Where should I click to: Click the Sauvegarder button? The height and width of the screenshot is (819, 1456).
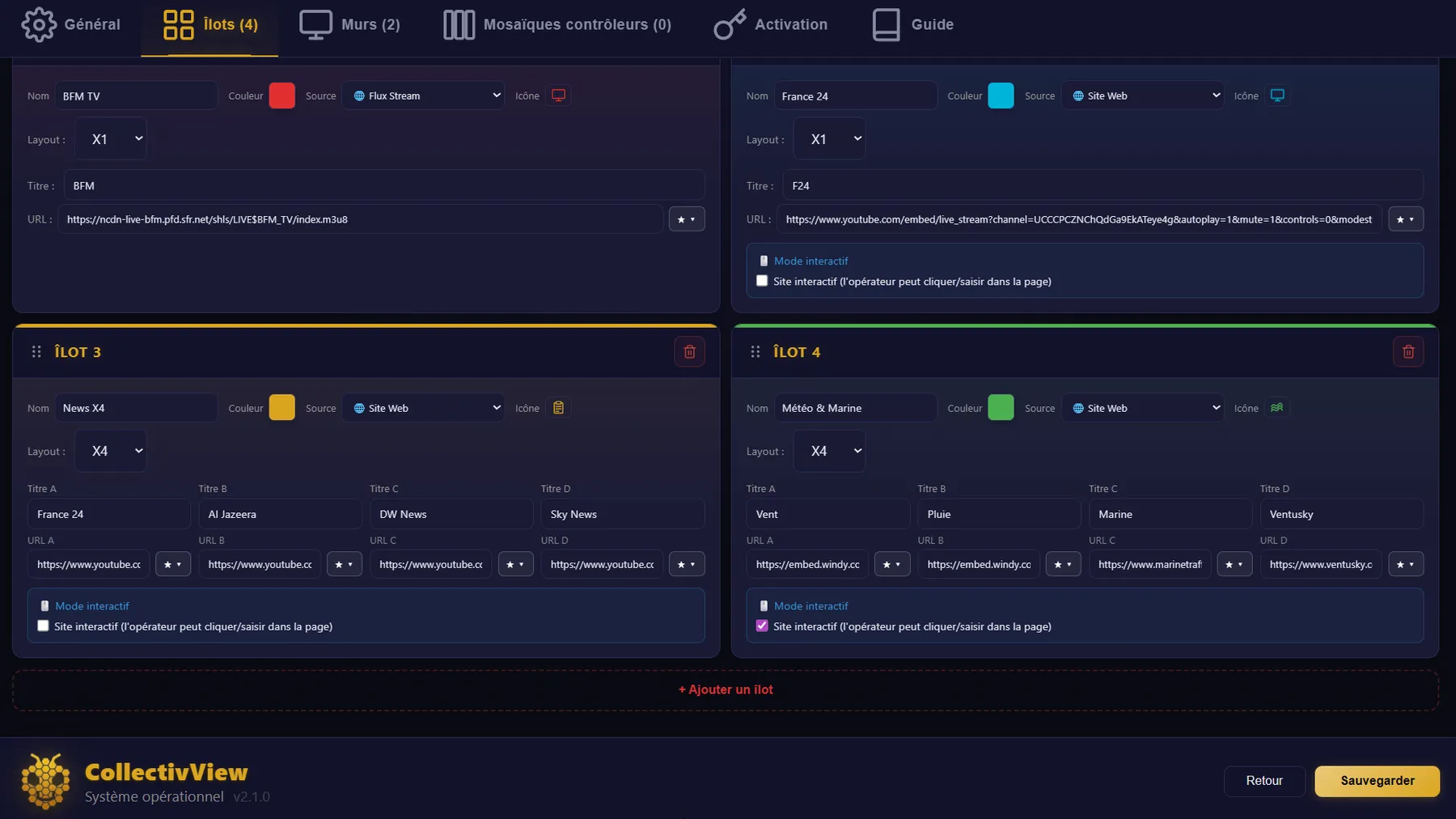(1378, 781)
